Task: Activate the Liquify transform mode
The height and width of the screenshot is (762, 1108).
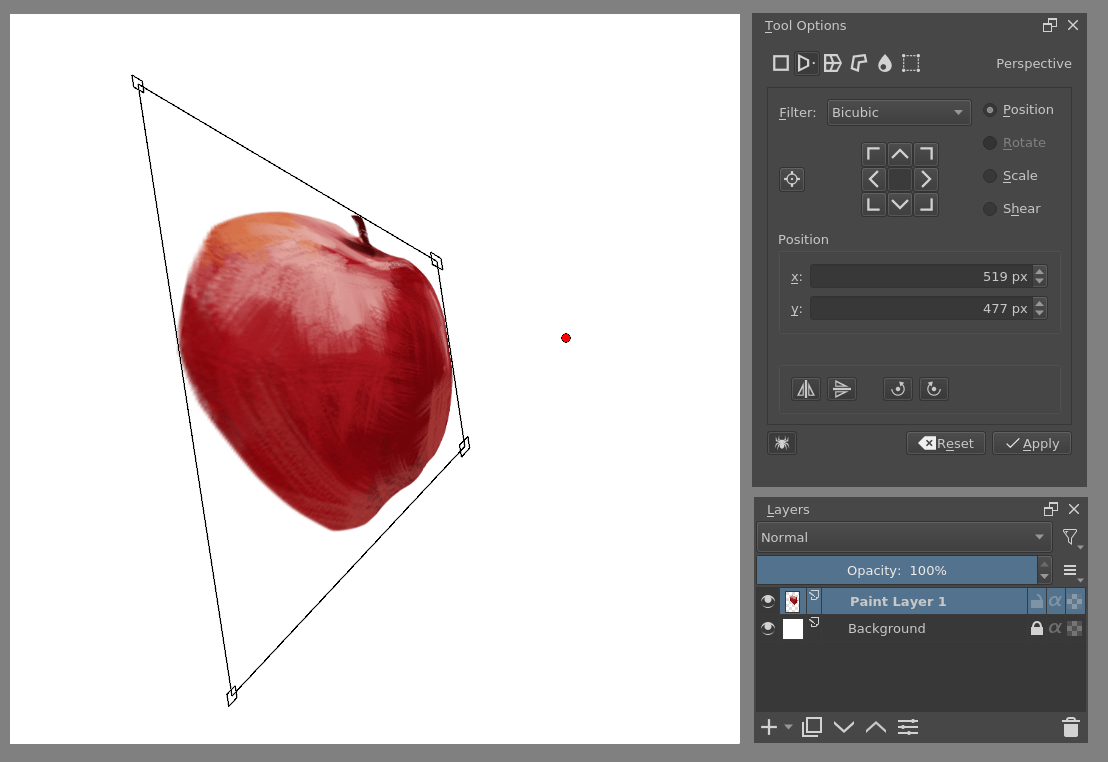Action: click(x=884, y=62)
